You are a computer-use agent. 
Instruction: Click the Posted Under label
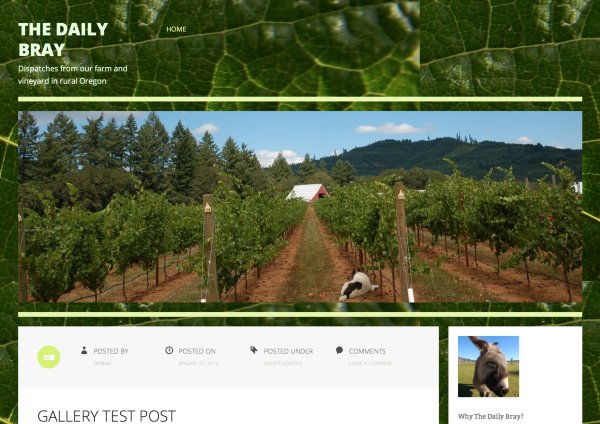click(x=288, y=351)
